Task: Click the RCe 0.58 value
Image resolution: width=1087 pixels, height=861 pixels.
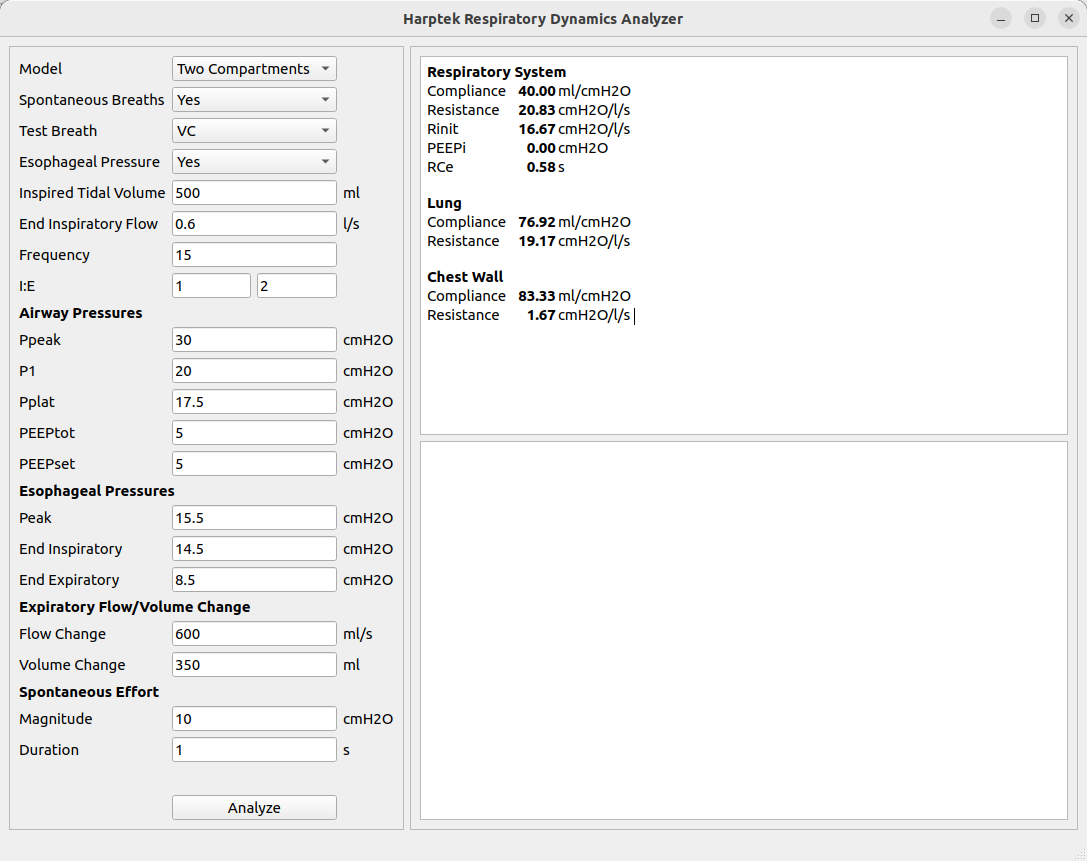Action: [x=541, y=167]
